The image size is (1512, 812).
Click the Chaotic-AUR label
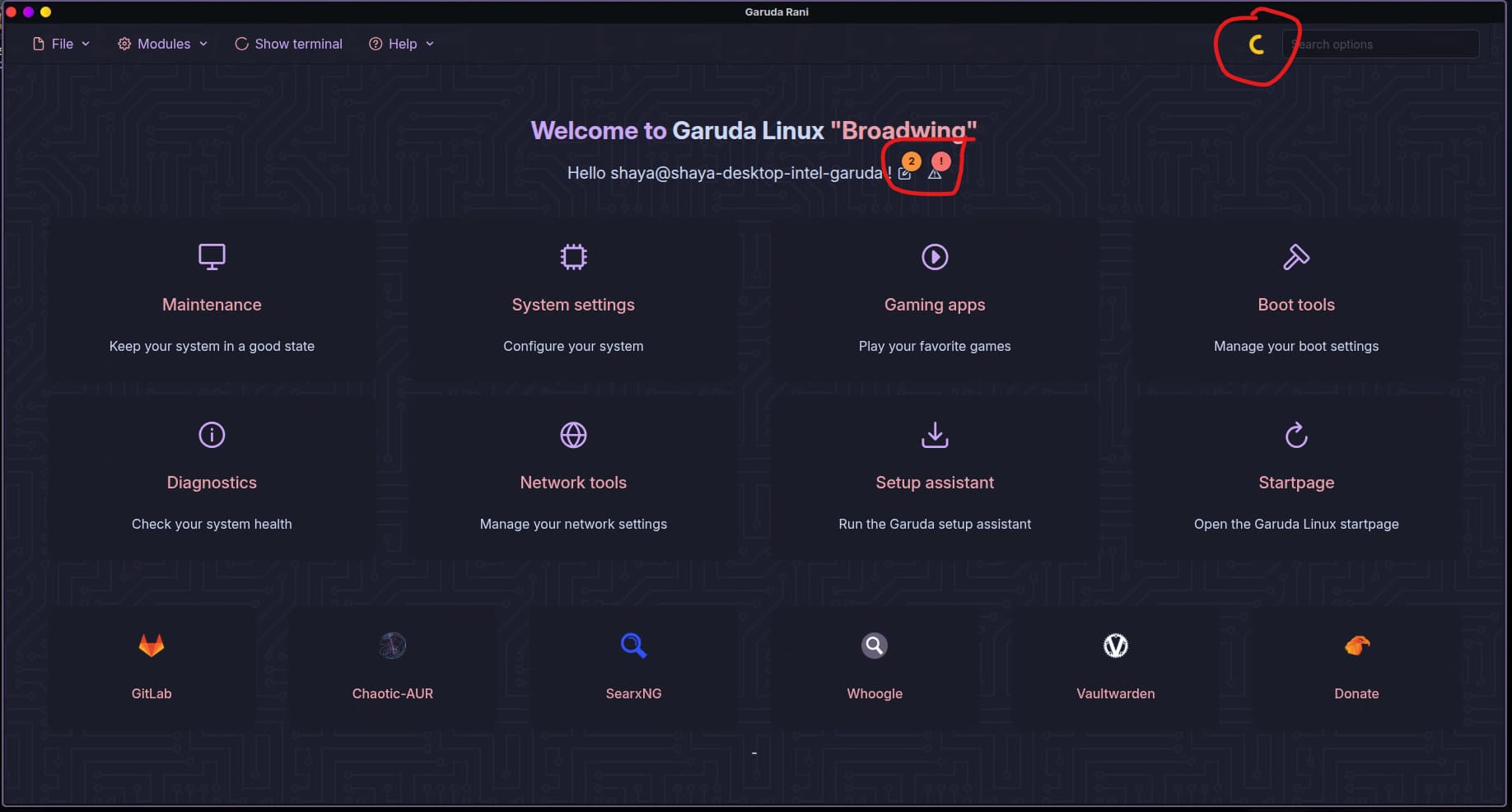click(x=393, y=693)
